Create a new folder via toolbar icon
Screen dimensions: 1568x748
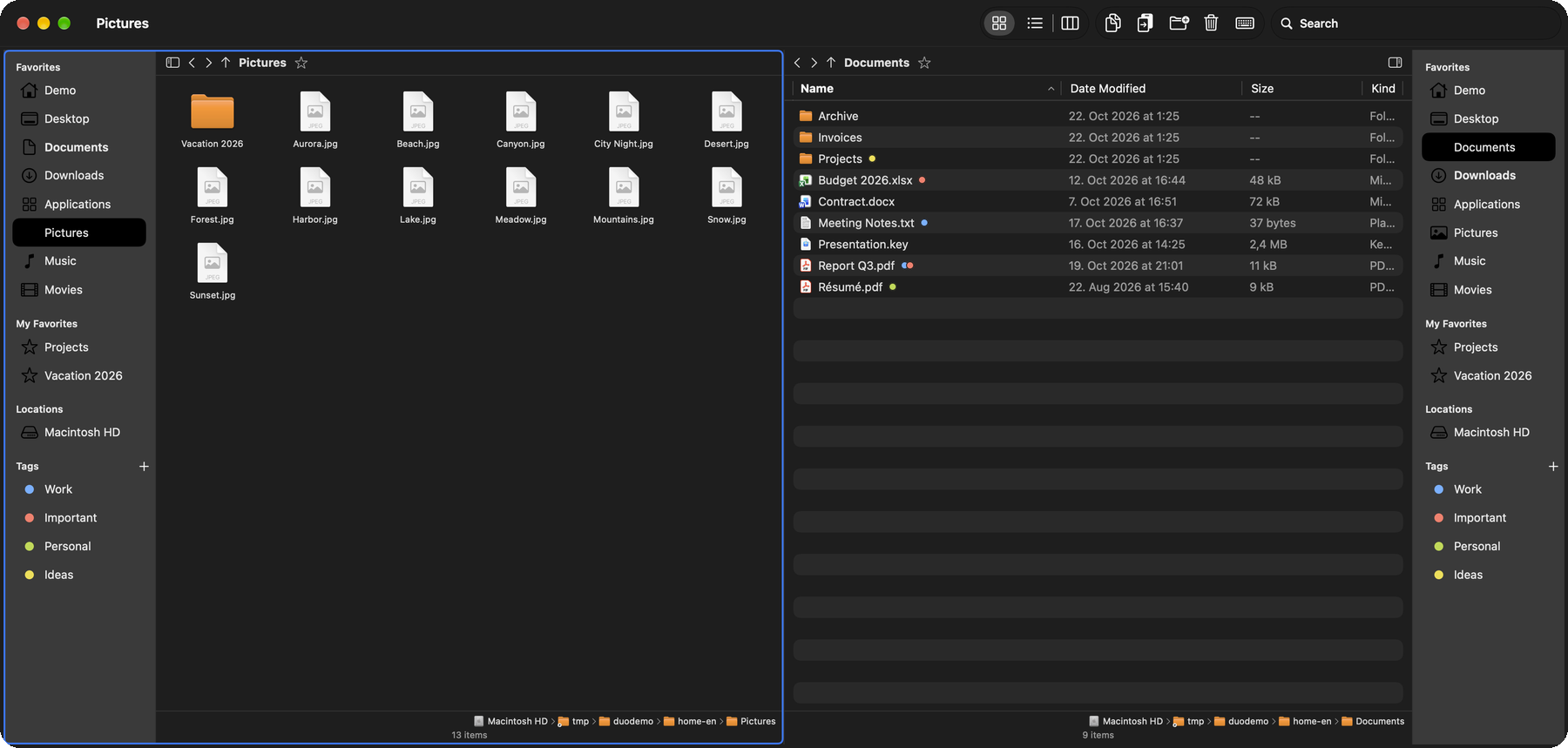(1179, 24)
